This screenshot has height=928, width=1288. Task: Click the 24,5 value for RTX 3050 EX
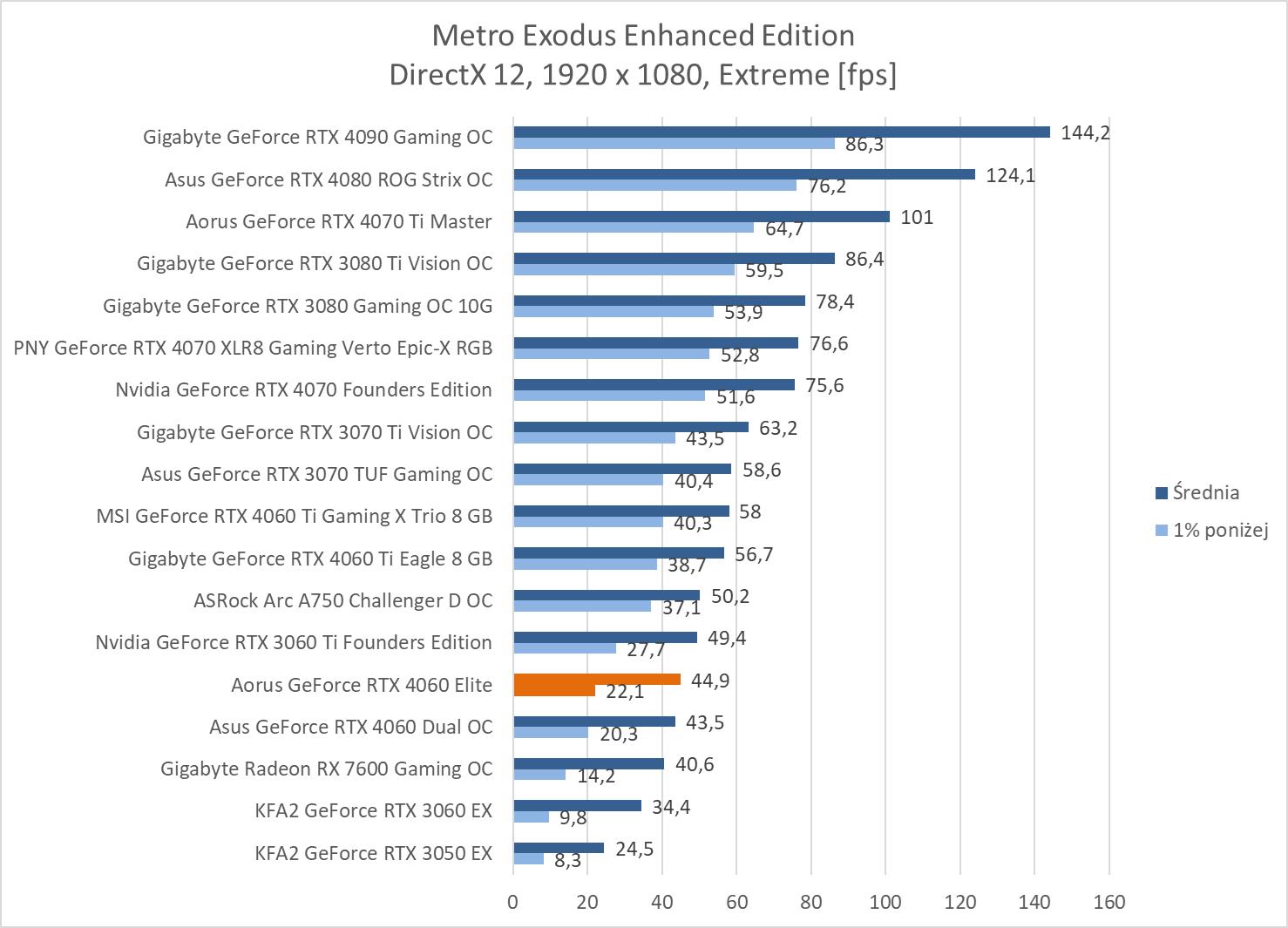(x=634, y=849)
